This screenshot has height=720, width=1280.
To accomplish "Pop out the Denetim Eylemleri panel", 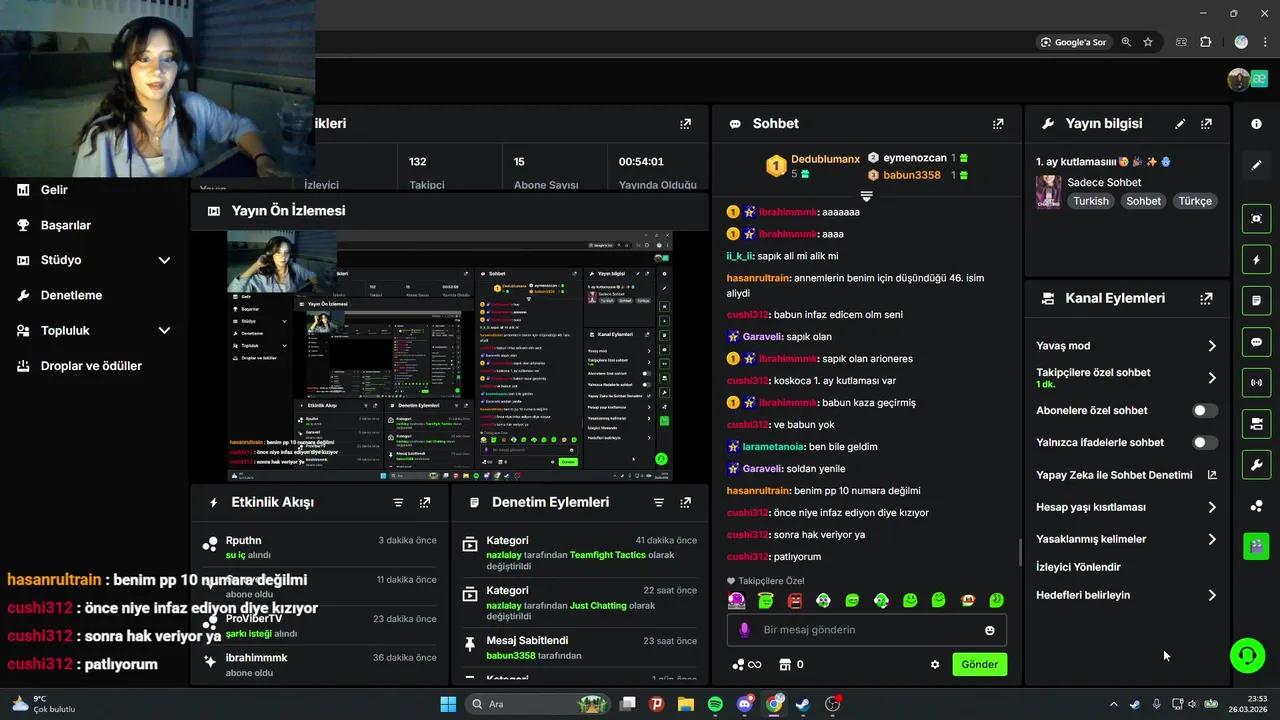I will click(685, 502).
